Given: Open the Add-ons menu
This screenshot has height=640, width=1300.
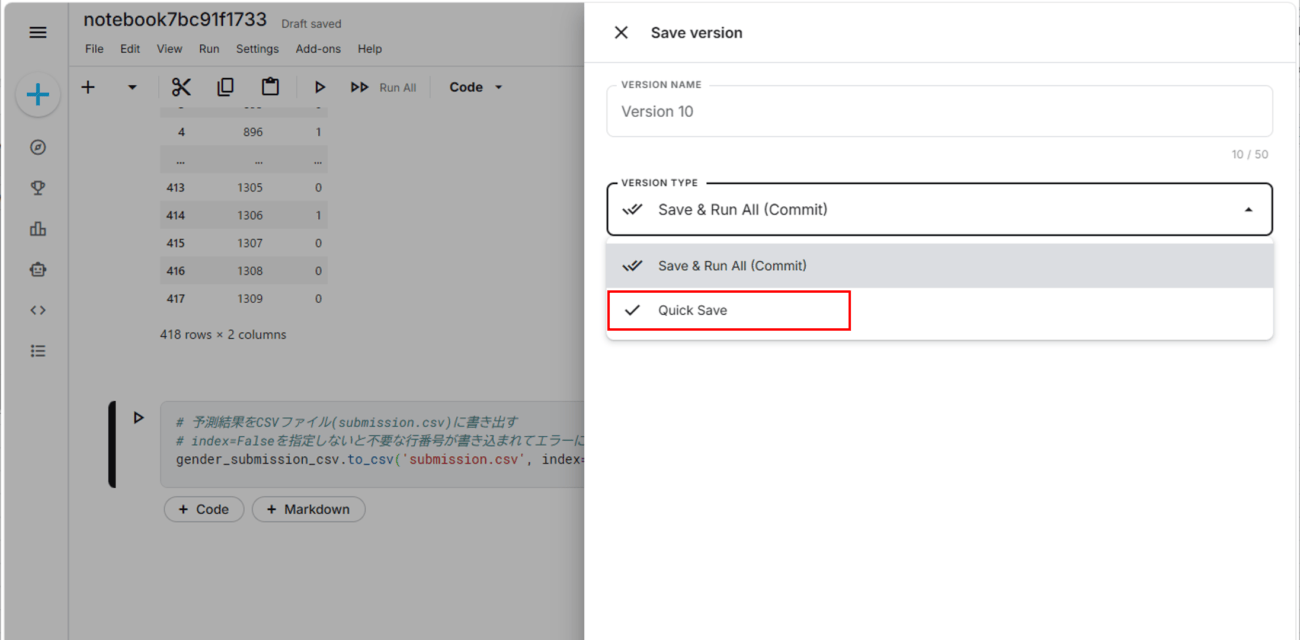Looking at the screenshot, I should 318,49.
